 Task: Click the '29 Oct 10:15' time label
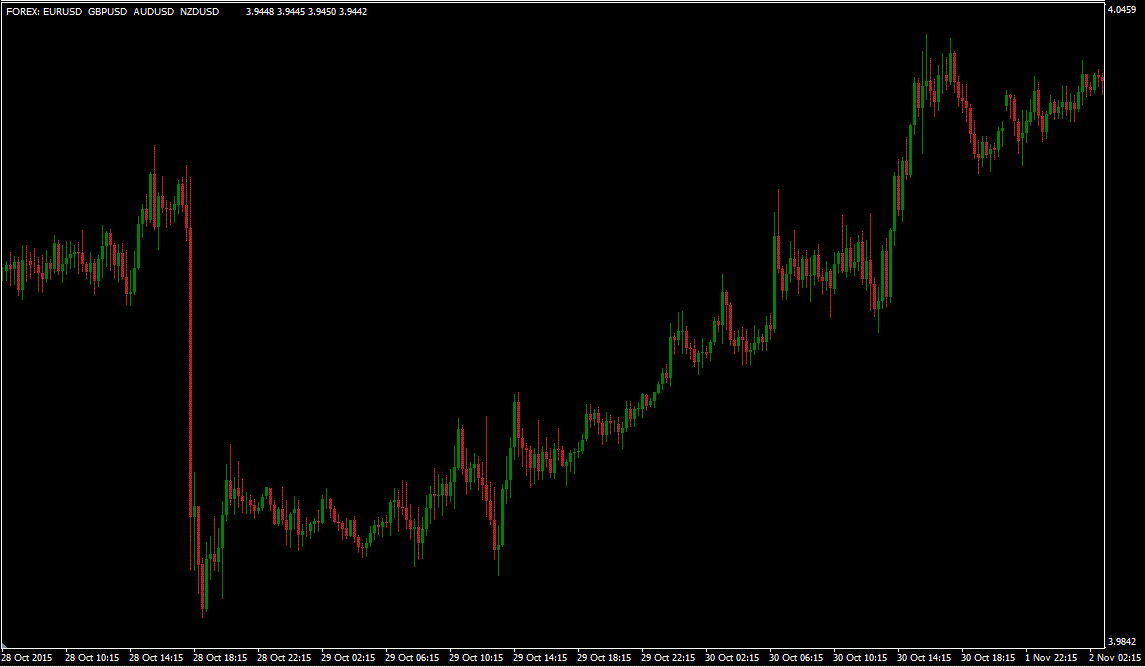tap(477, 658)
